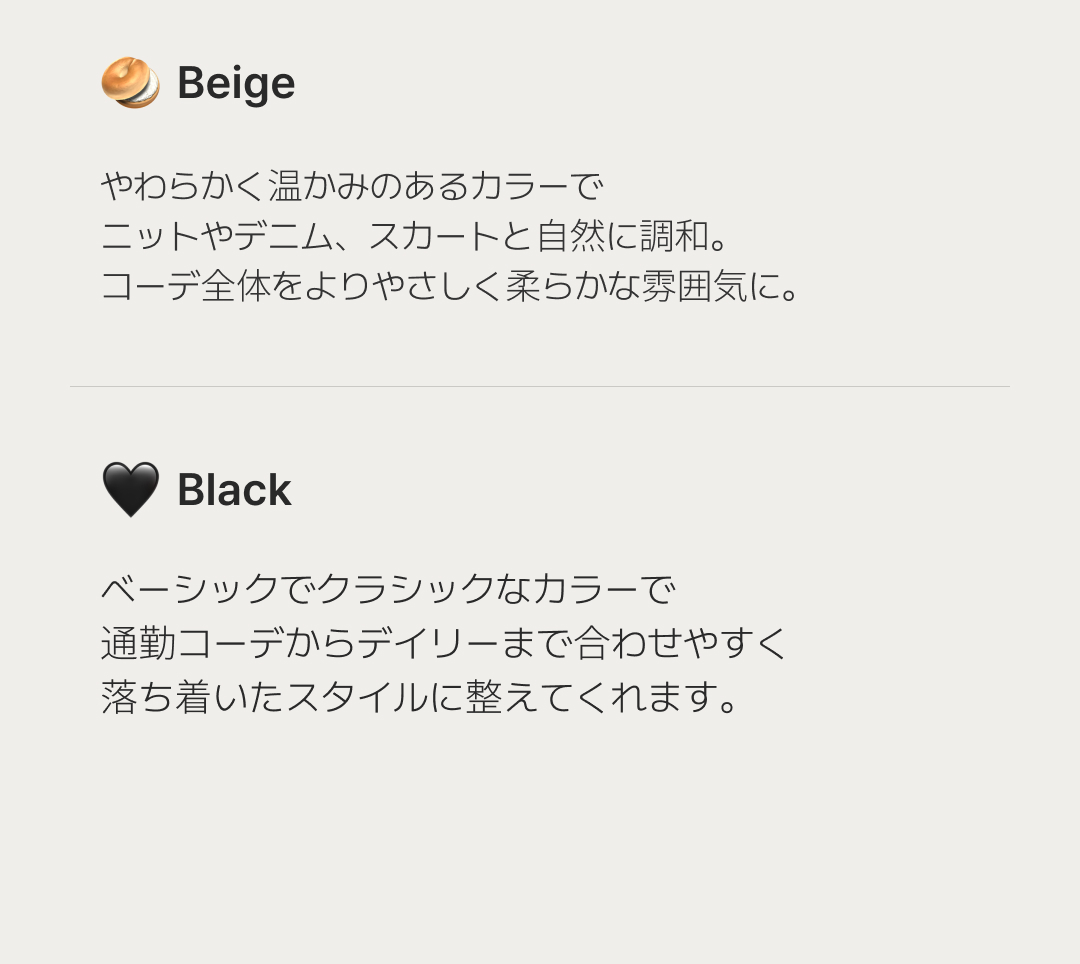Click the phrase 落ち着いた in last line
This screenshot has width=1080, height=964.
(192, 697)
